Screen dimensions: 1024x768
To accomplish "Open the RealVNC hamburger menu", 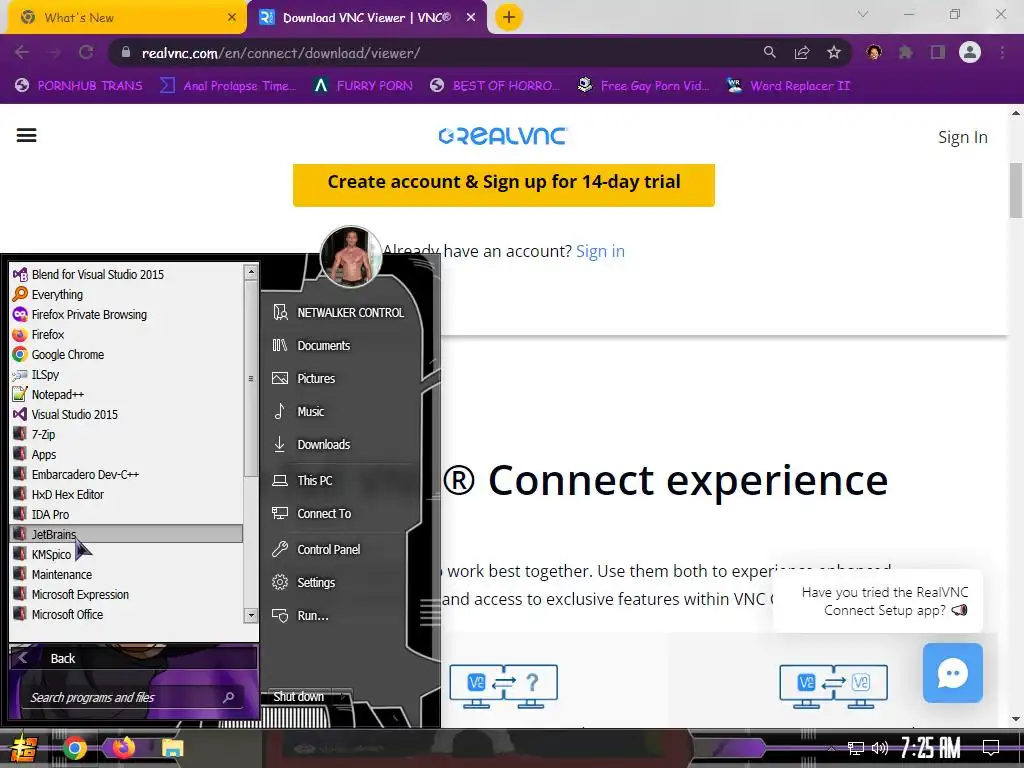I will click(x=27, y=136).
